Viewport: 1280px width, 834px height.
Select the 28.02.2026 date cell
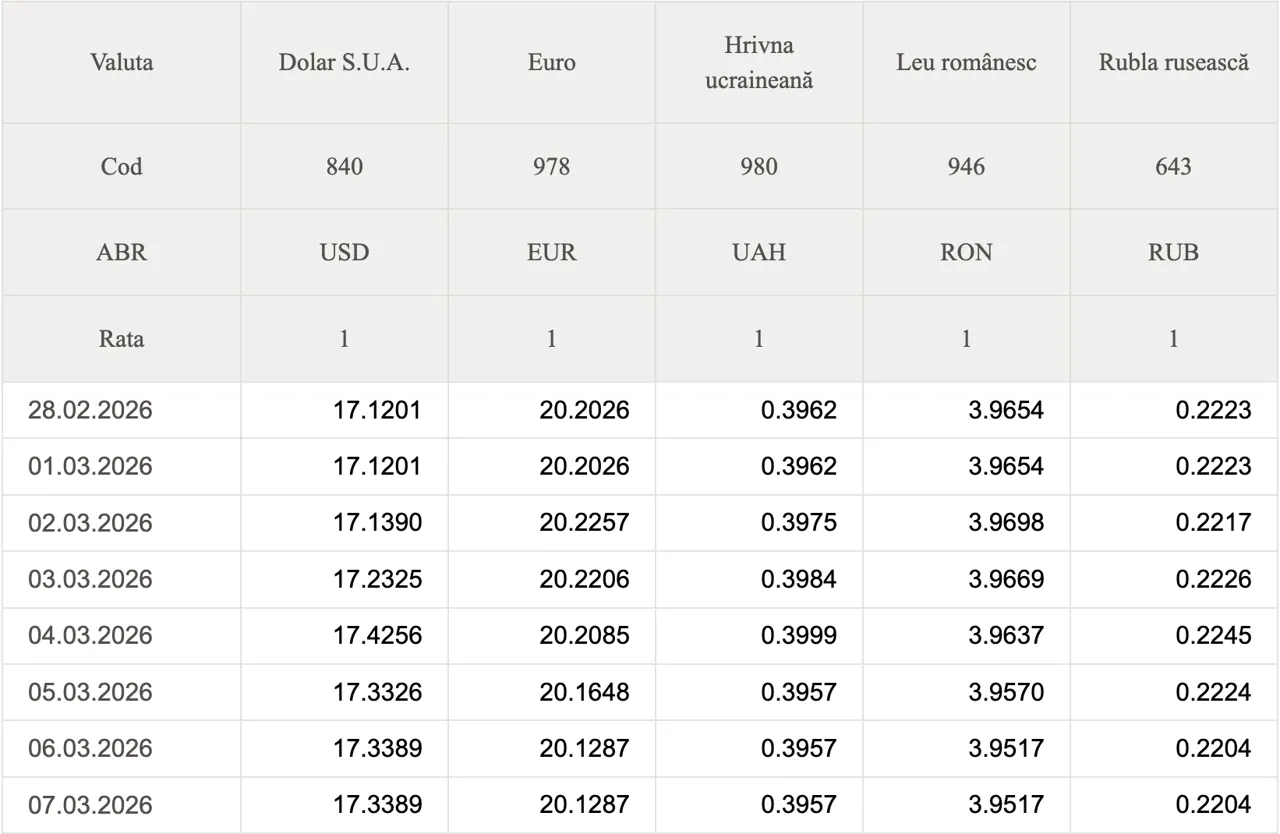click(90, 410)
